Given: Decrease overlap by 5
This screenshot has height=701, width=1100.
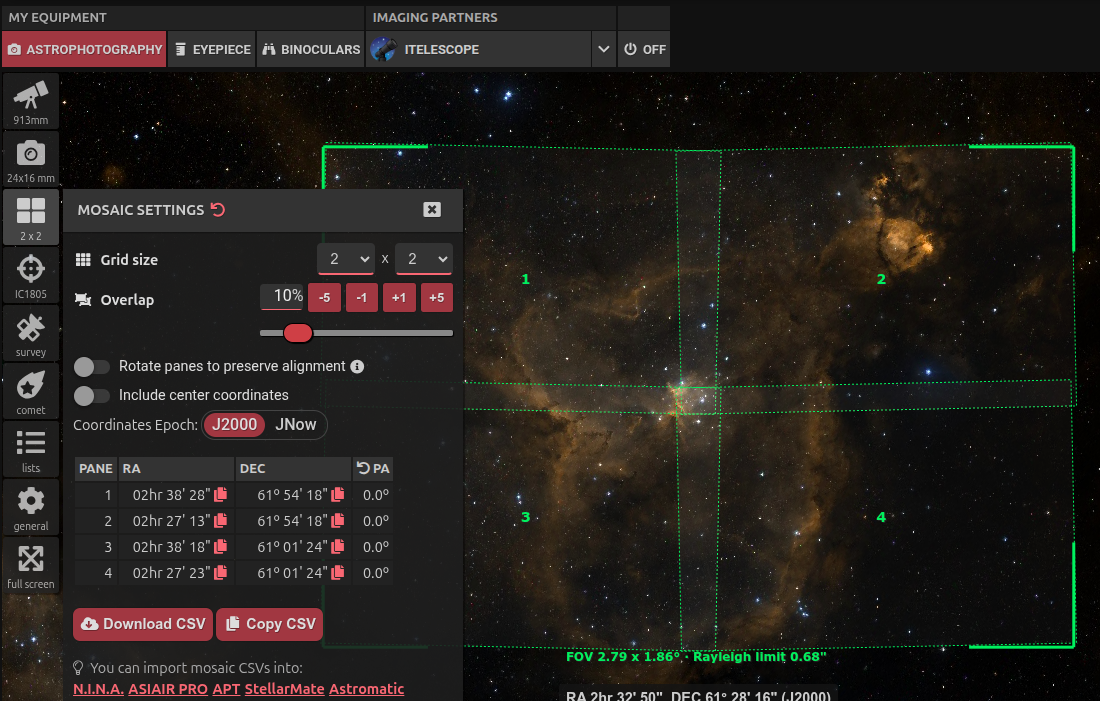Looking at the screenshot, I should tap(324, 298).
